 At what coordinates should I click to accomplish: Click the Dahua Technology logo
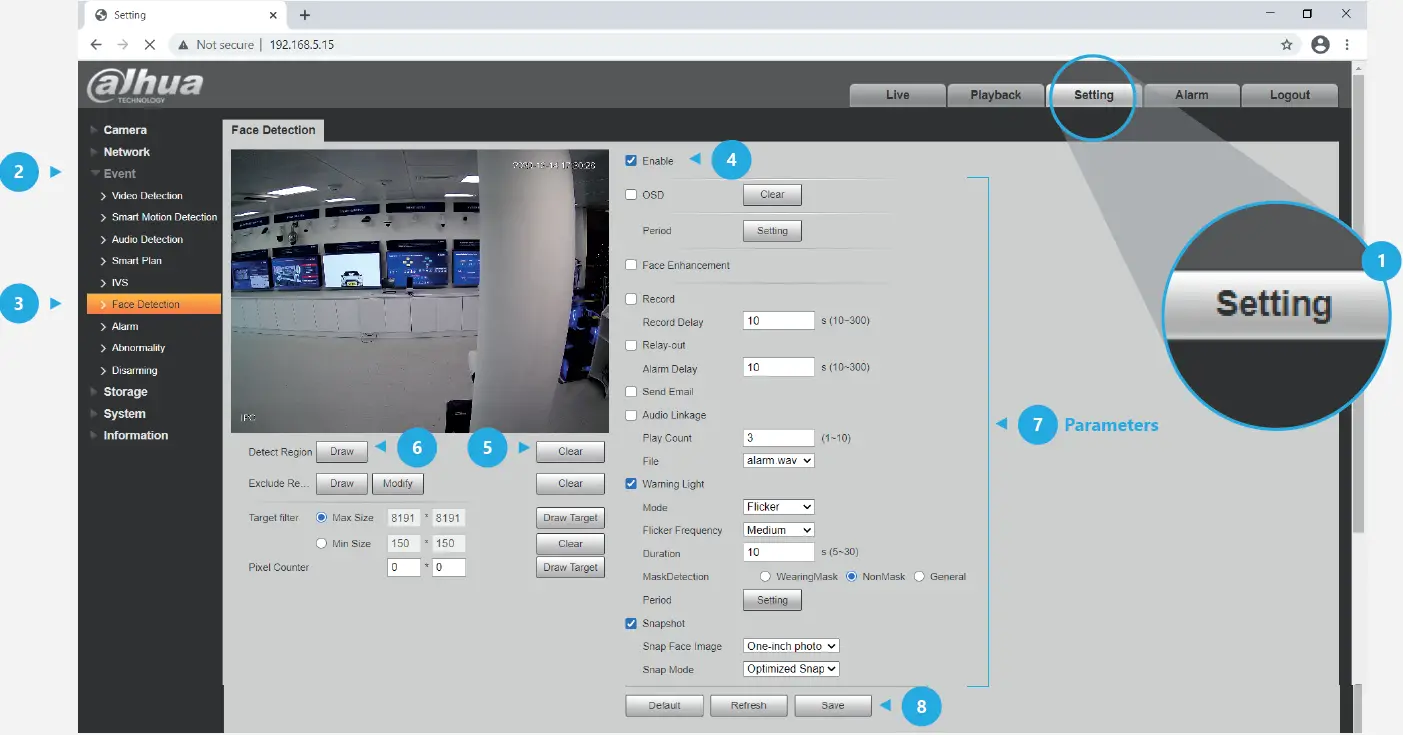(x=145, y=85)
